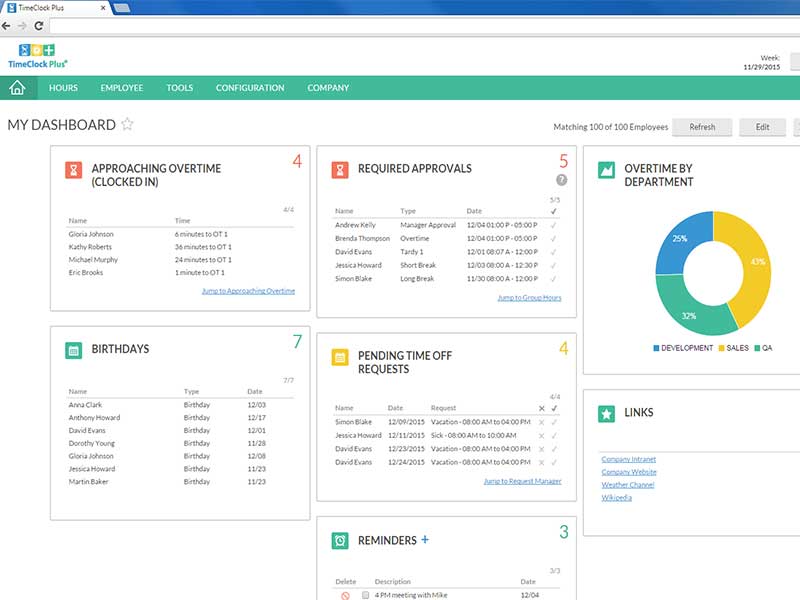Go to the Home dashboard icon

[x=17, y=88]
